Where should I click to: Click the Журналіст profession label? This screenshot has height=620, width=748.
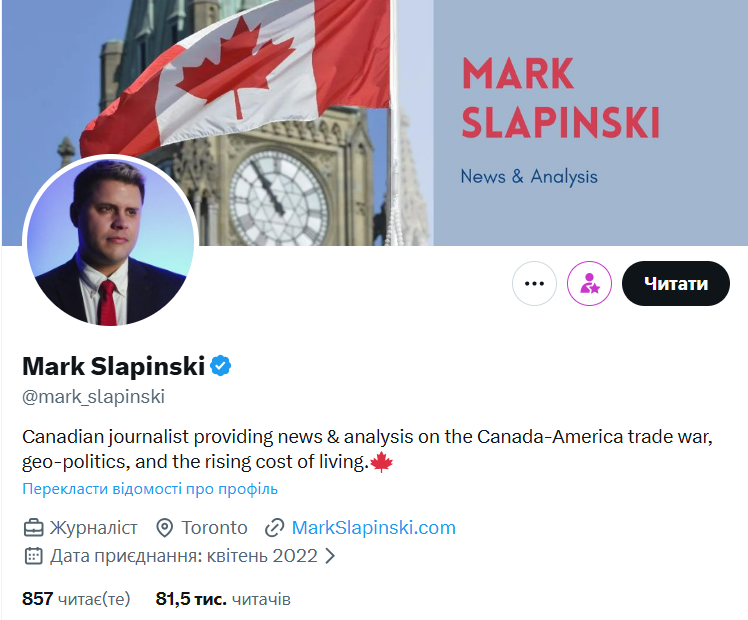coord(94,527)
